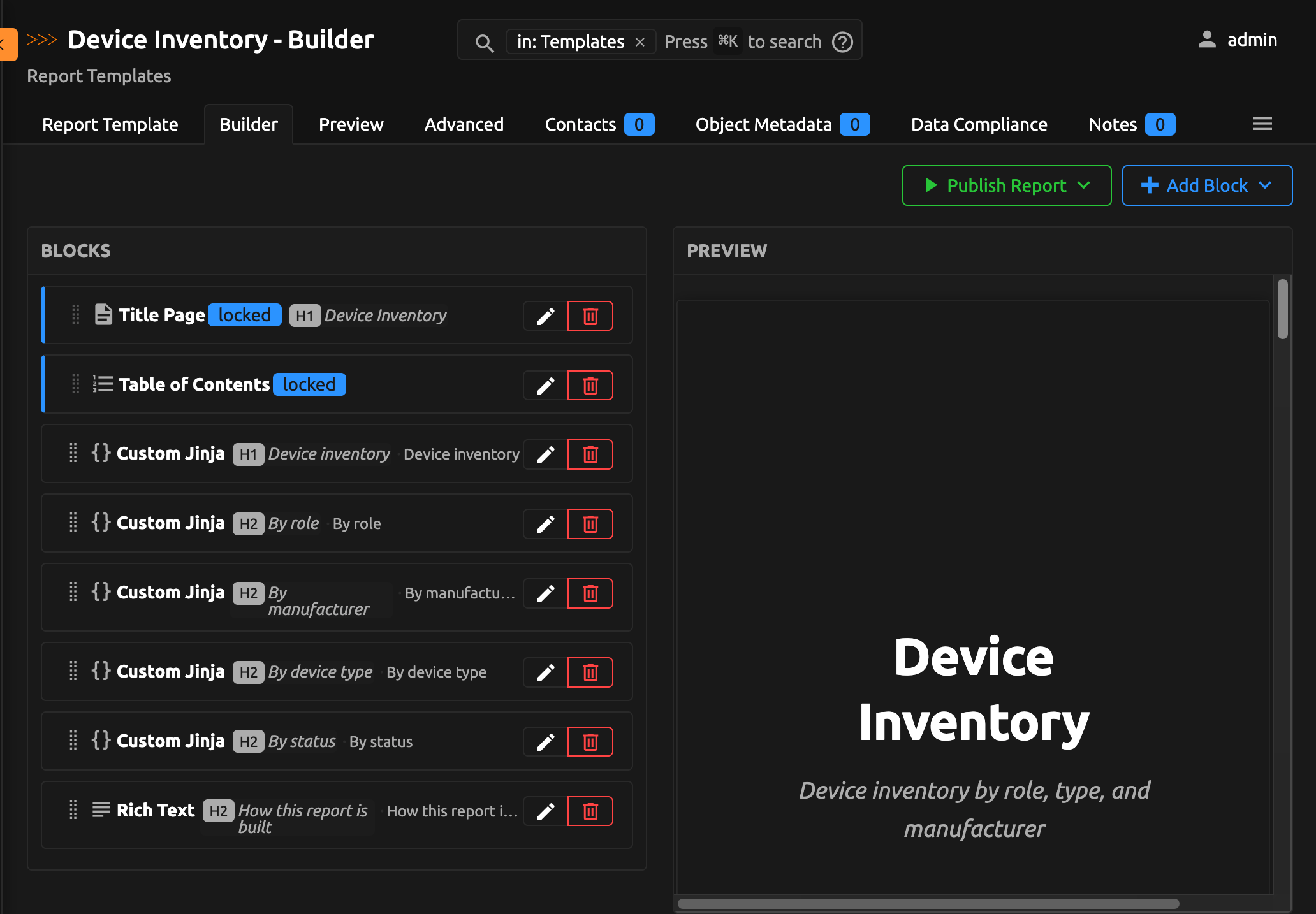Grab the By role block drag handle
Screen dimensions: 1316x914
[x=73, y=523]
